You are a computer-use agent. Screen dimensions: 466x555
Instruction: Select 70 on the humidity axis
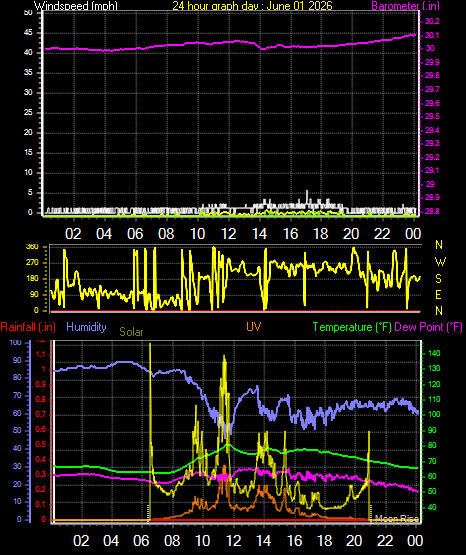pyautogui.click(x=17, y=395)
